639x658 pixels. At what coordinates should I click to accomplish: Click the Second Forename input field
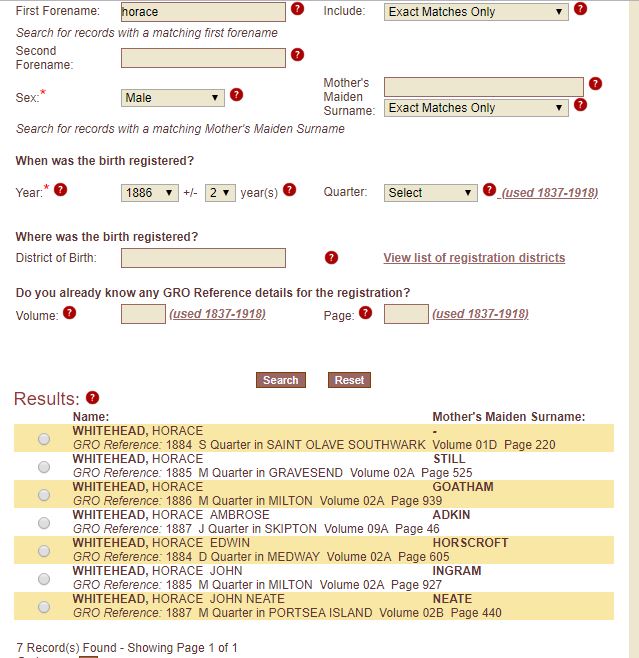pyautogui.click(x=203, y=57)
